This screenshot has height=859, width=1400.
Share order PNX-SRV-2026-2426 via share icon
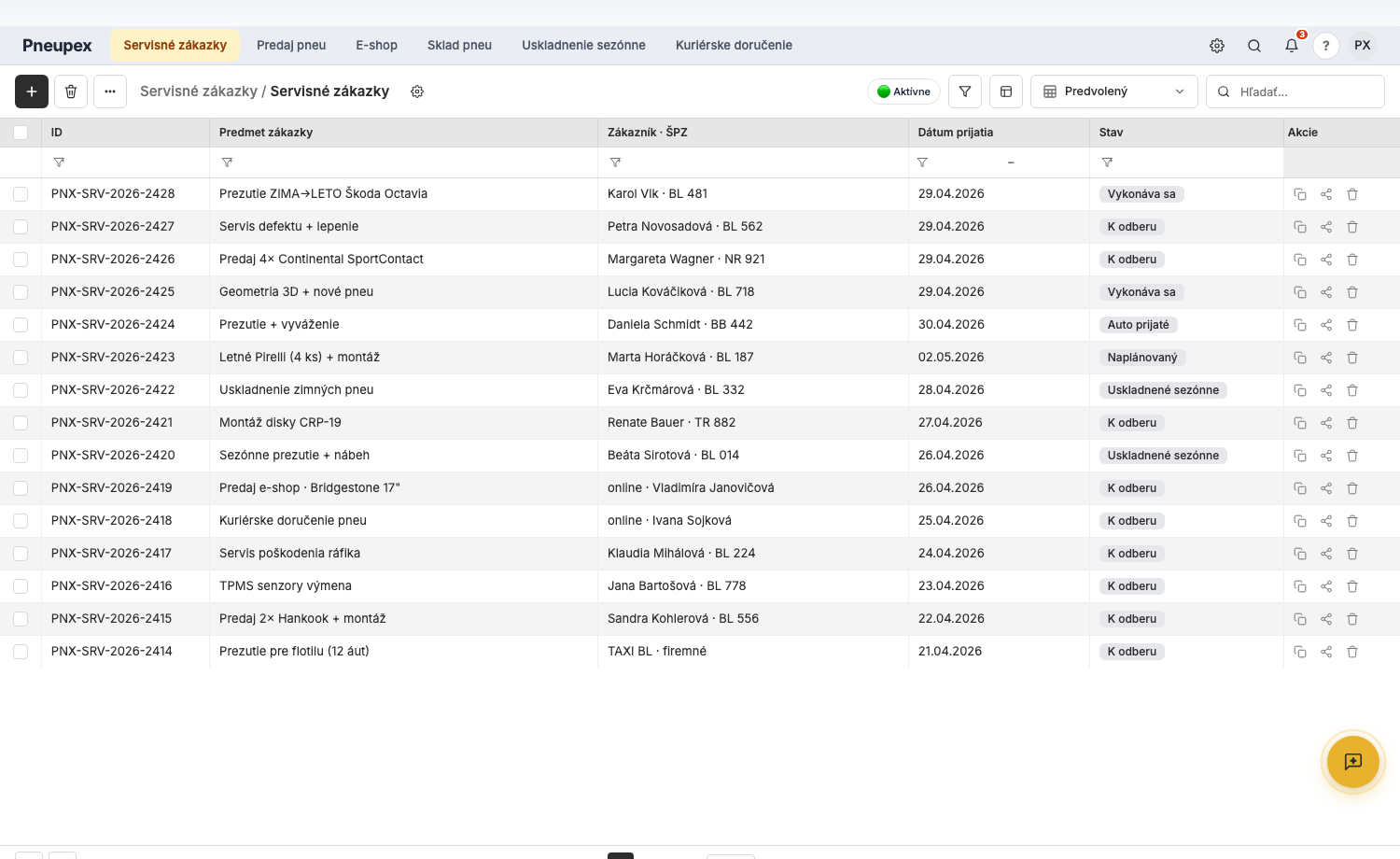tap(1326, 260)
